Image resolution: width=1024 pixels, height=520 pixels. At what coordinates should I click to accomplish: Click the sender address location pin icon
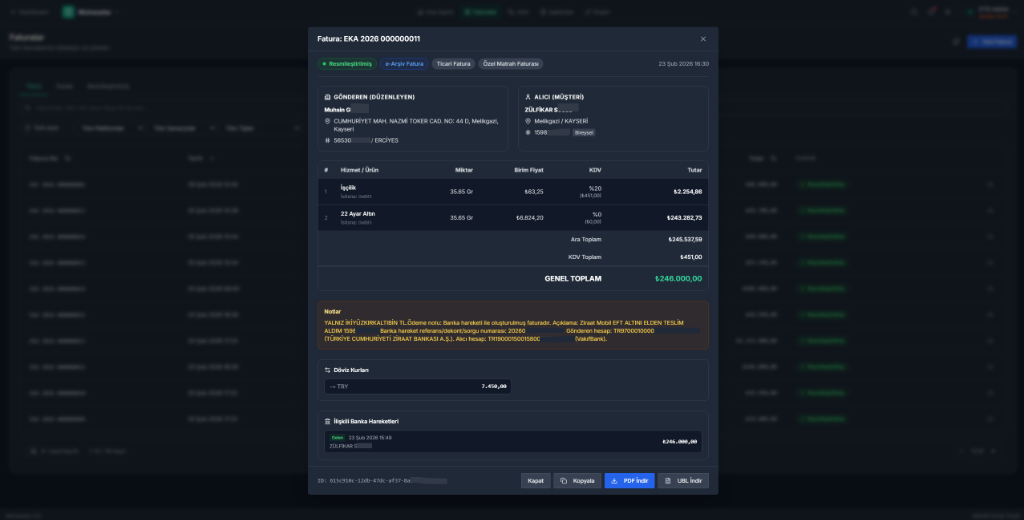(x=328, y=121)
